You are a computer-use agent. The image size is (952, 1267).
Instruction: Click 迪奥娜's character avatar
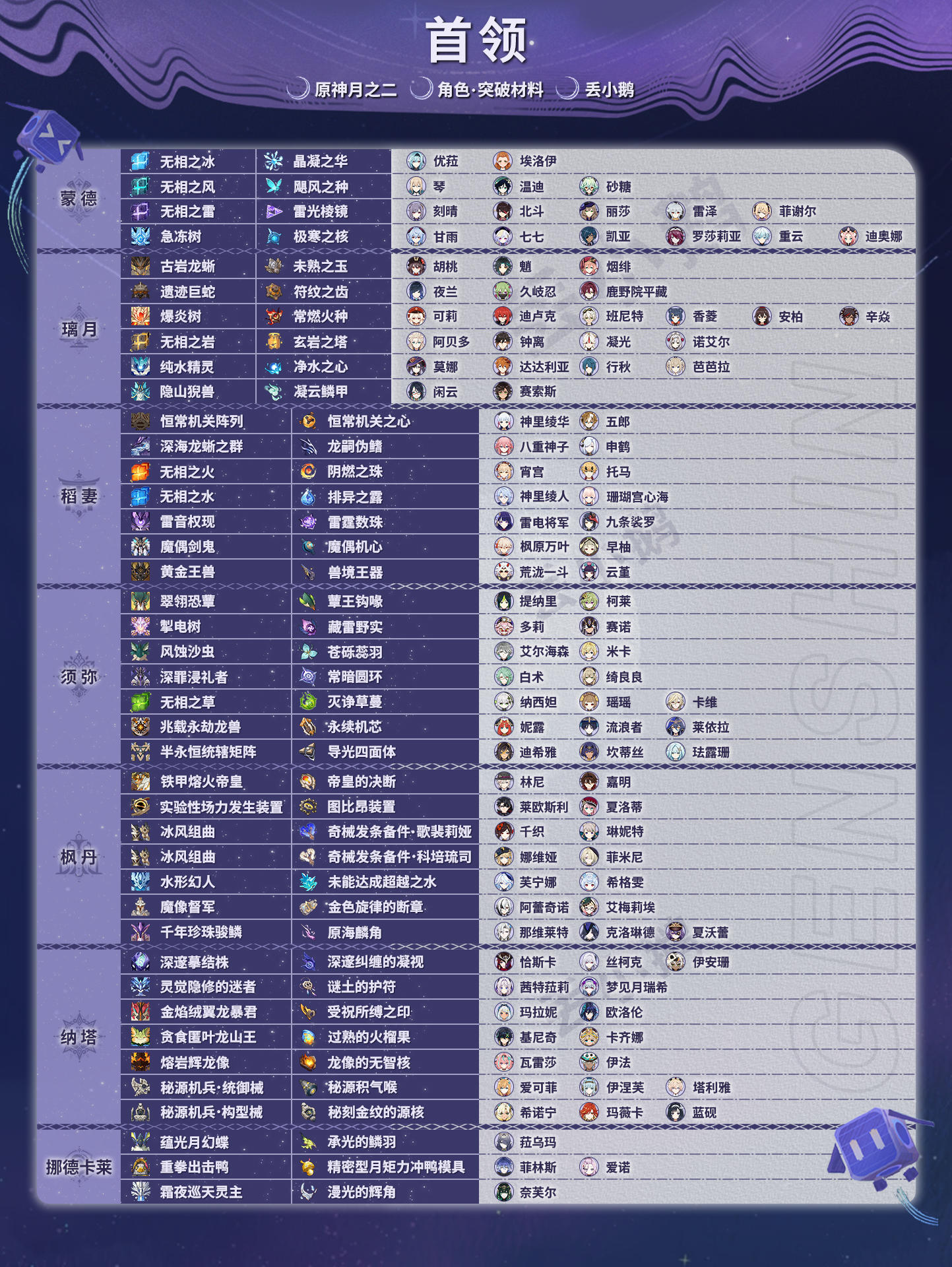pyautogui.click(x=848, y=237)
